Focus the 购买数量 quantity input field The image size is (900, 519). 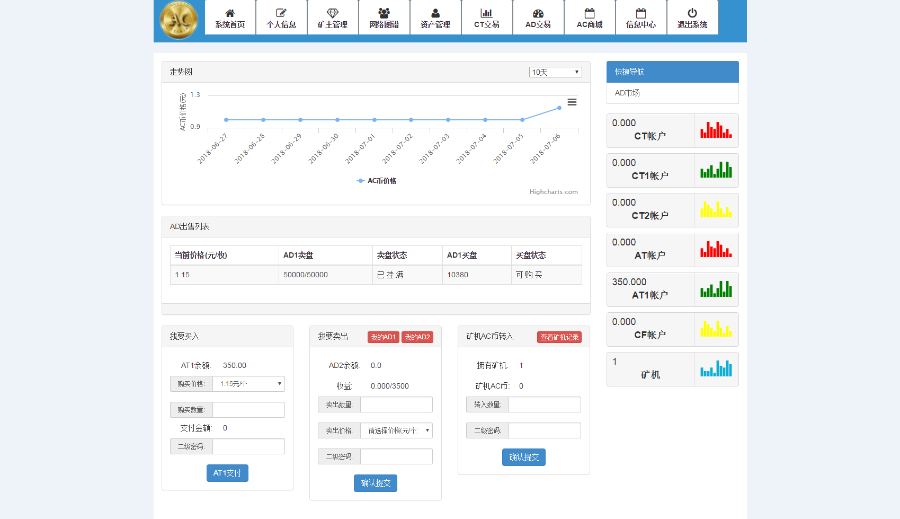249,410
